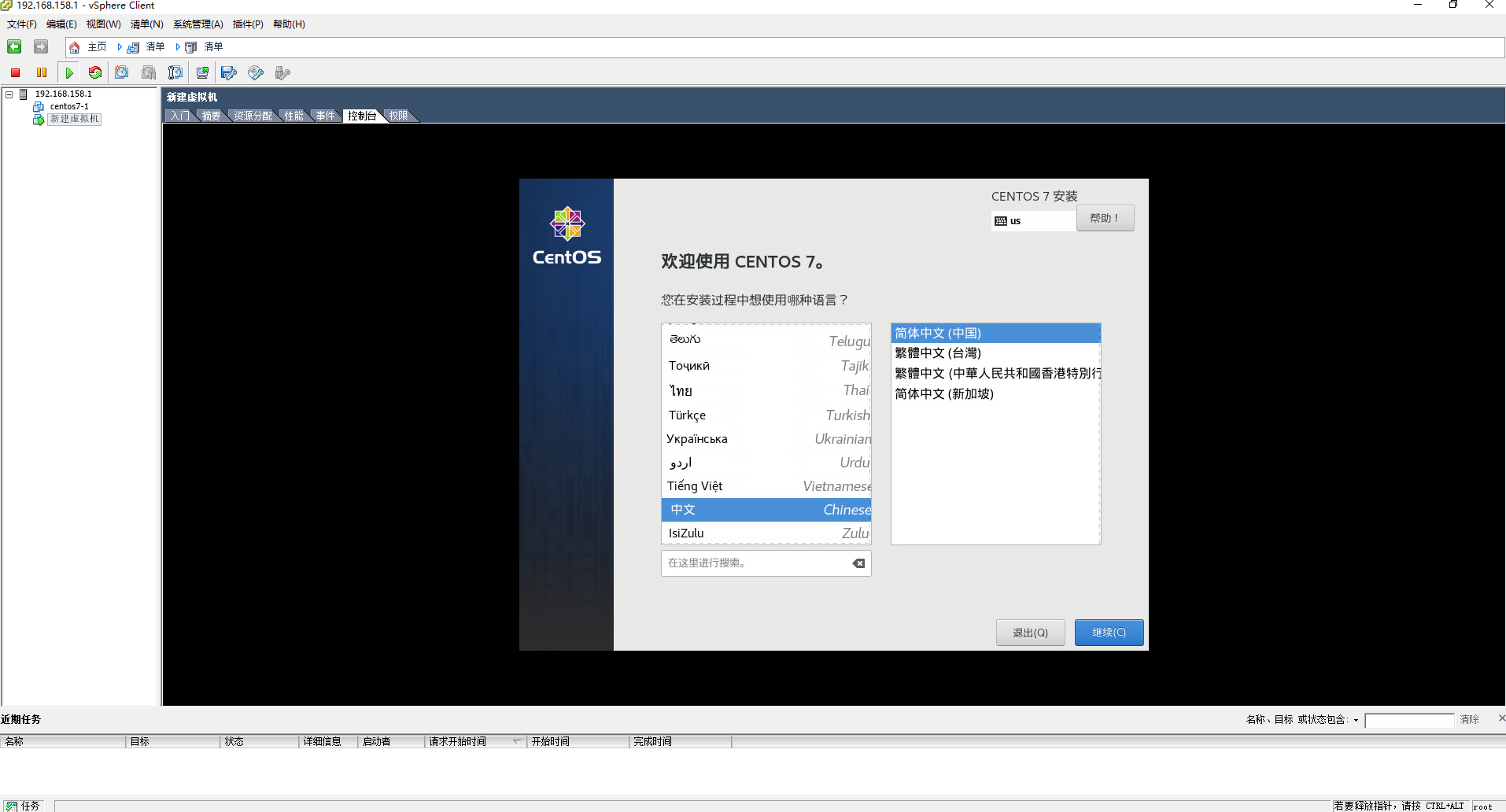Select Thai language row
This screenshot has width=1506, height=812.
pos(766,390)
